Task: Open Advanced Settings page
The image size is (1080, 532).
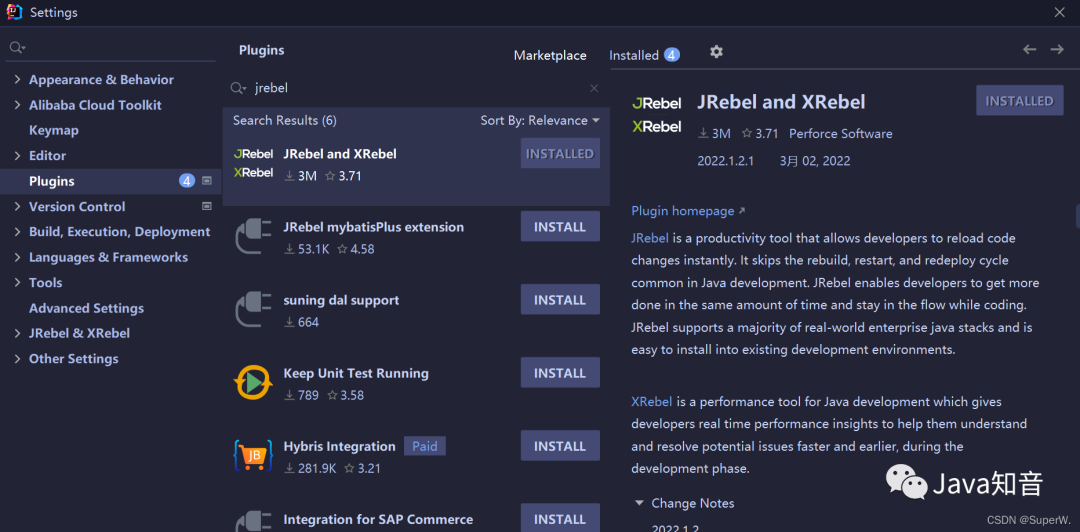Action: pyautogui.click(x=86, y=308)
